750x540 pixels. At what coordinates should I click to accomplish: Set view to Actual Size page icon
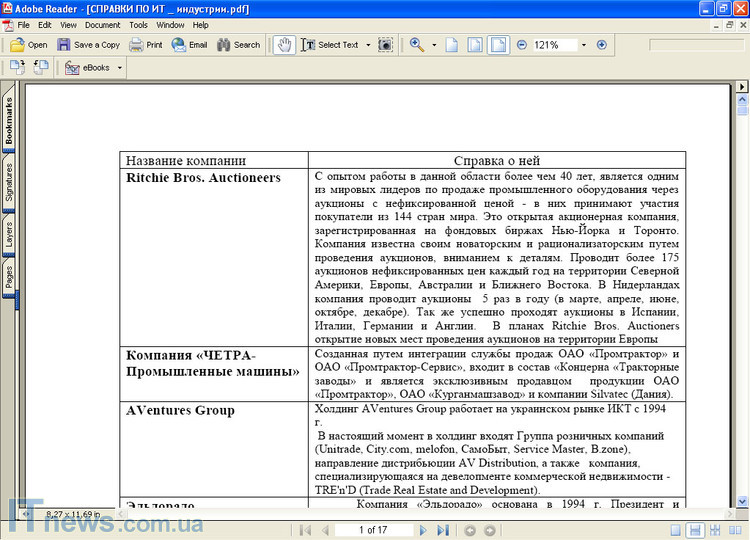tap(452, 45)
